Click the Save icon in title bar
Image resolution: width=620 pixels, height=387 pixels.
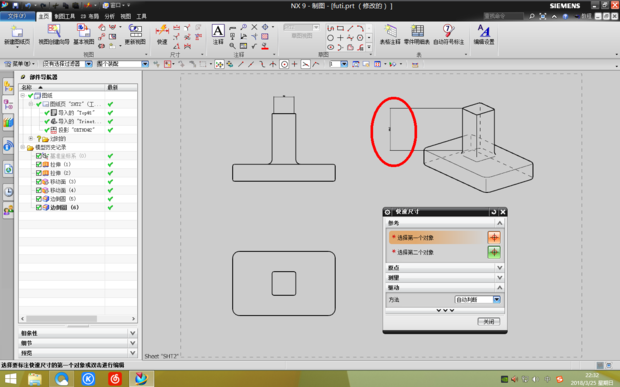point(15,6)
